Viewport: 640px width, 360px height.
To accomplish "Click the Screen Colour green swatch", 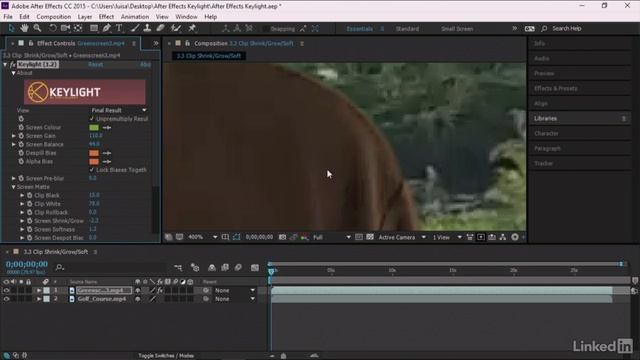I will click(94, 127).
